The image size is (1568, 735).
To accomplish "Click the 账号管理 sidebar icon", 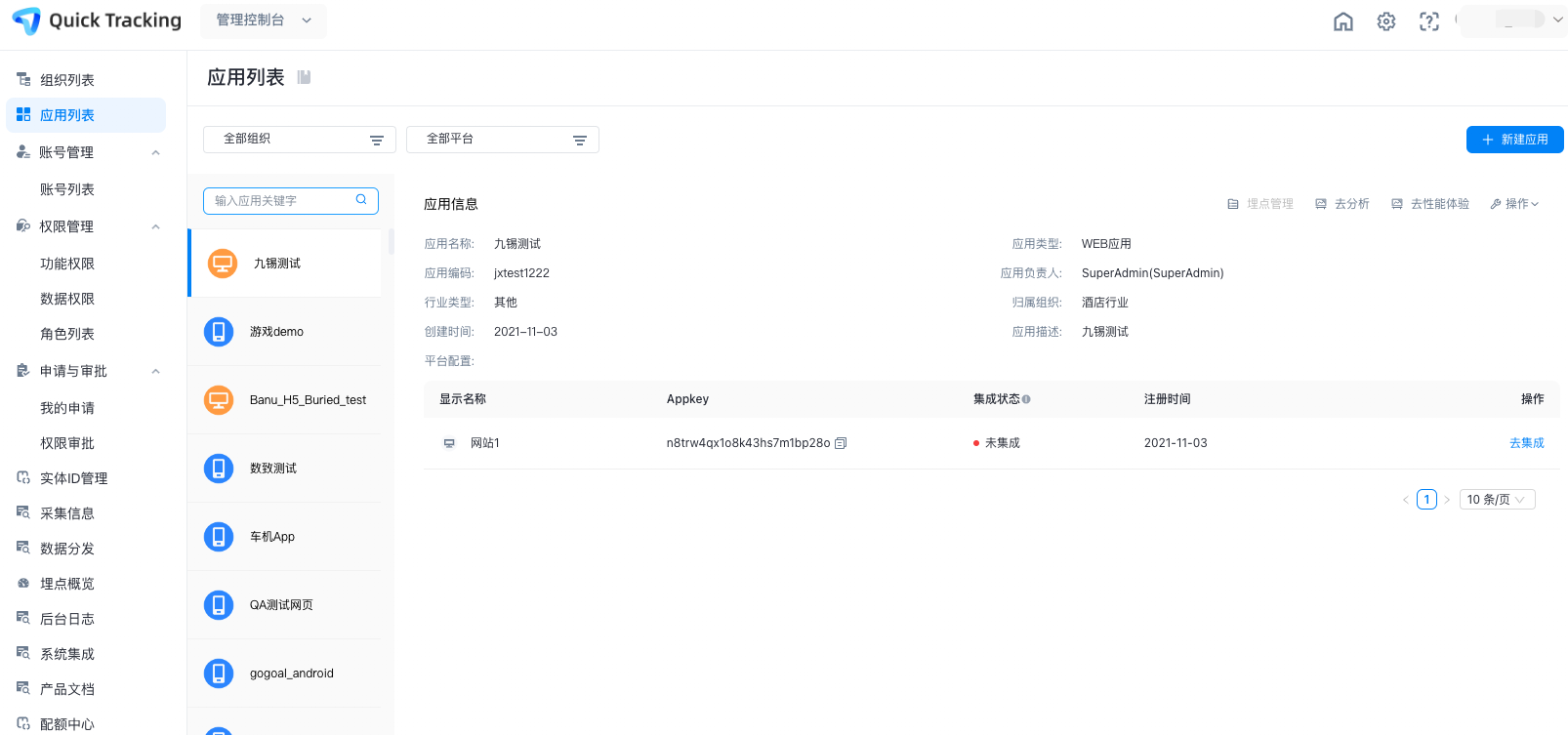I will pos(23,152).
